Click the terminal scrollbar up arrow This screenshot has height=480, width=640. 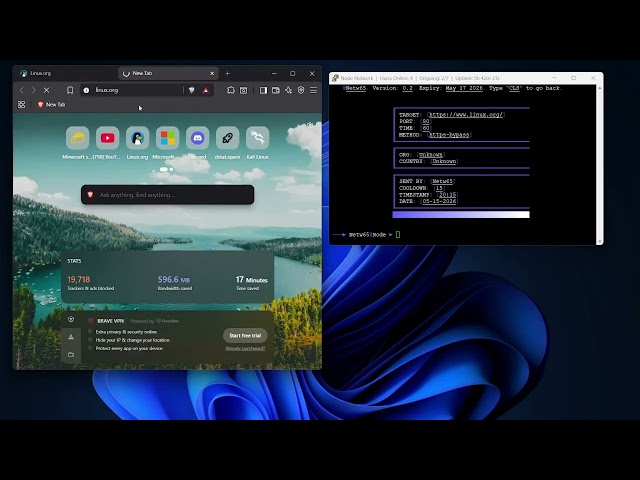coord(600,88)
